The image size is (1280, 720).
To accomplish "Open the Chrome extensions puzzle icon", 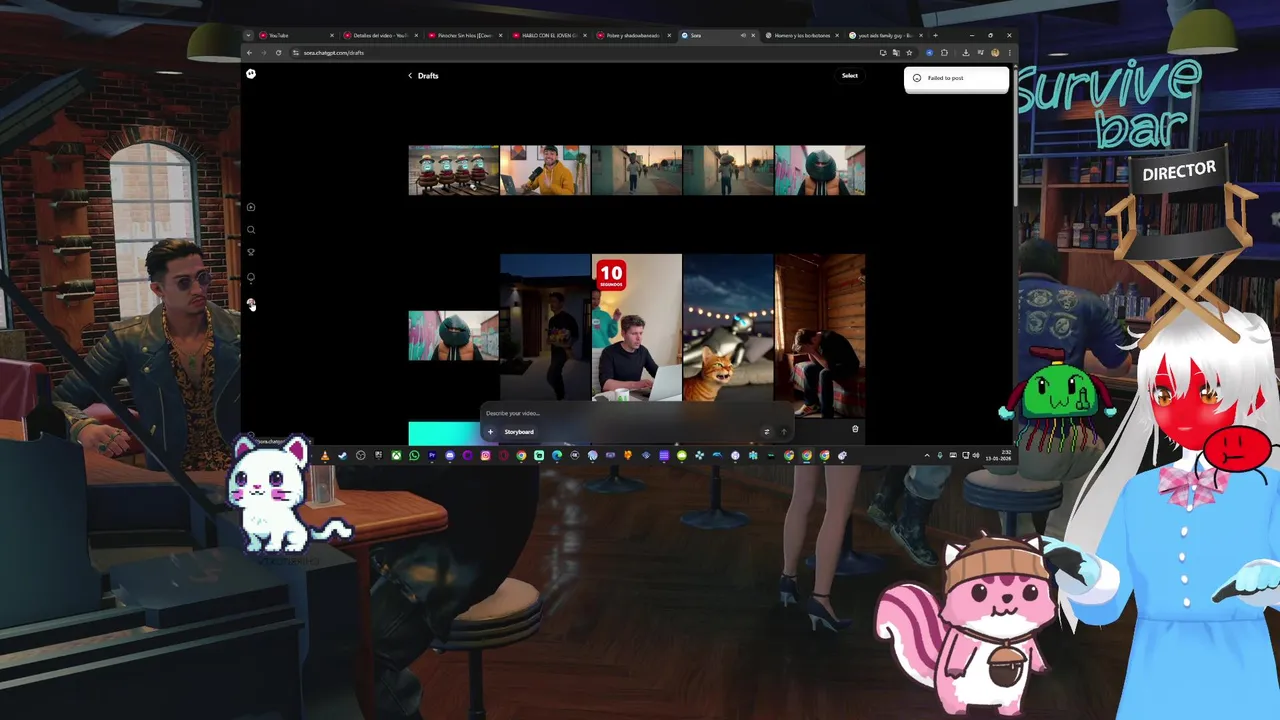I will (x=944, y=52).
